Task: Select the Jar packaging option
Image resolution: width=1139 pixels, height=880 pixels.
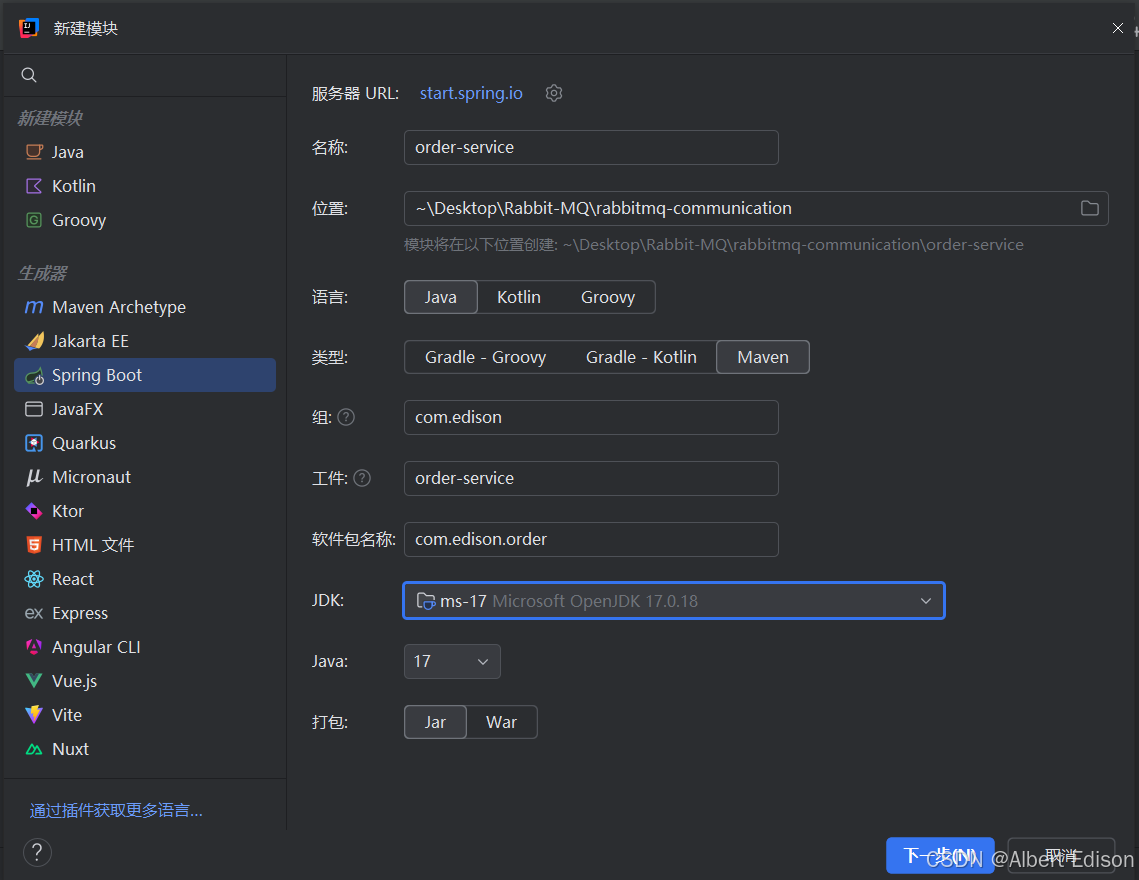Action: click(435, 722)
